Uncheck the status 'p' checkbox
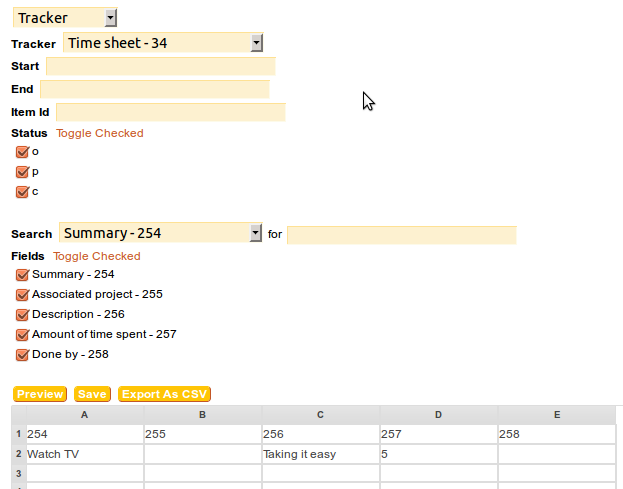 click(x=22, y=172)
